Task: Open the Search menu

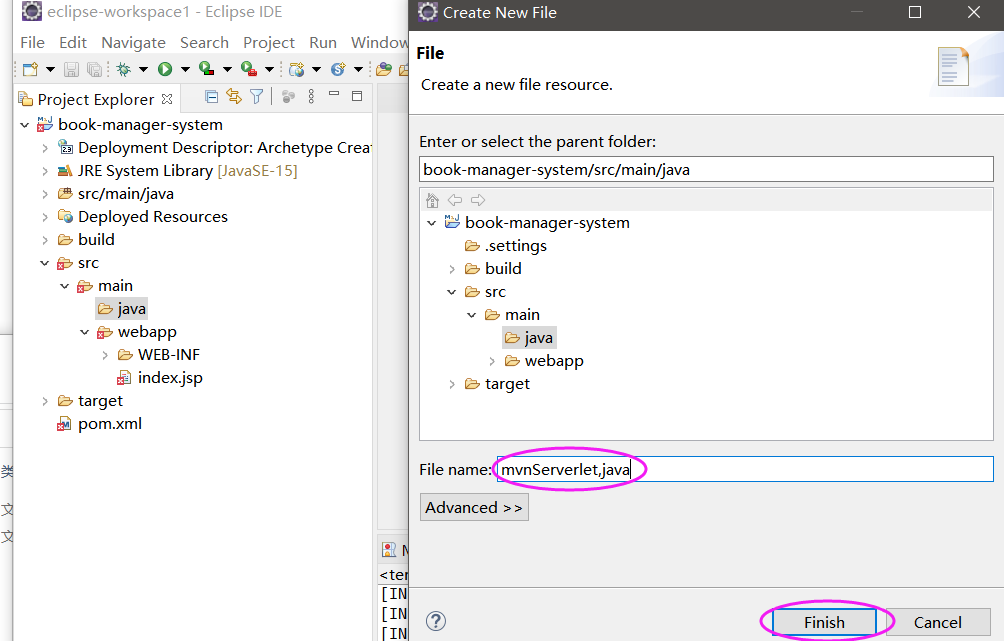Action: (204, 43)
